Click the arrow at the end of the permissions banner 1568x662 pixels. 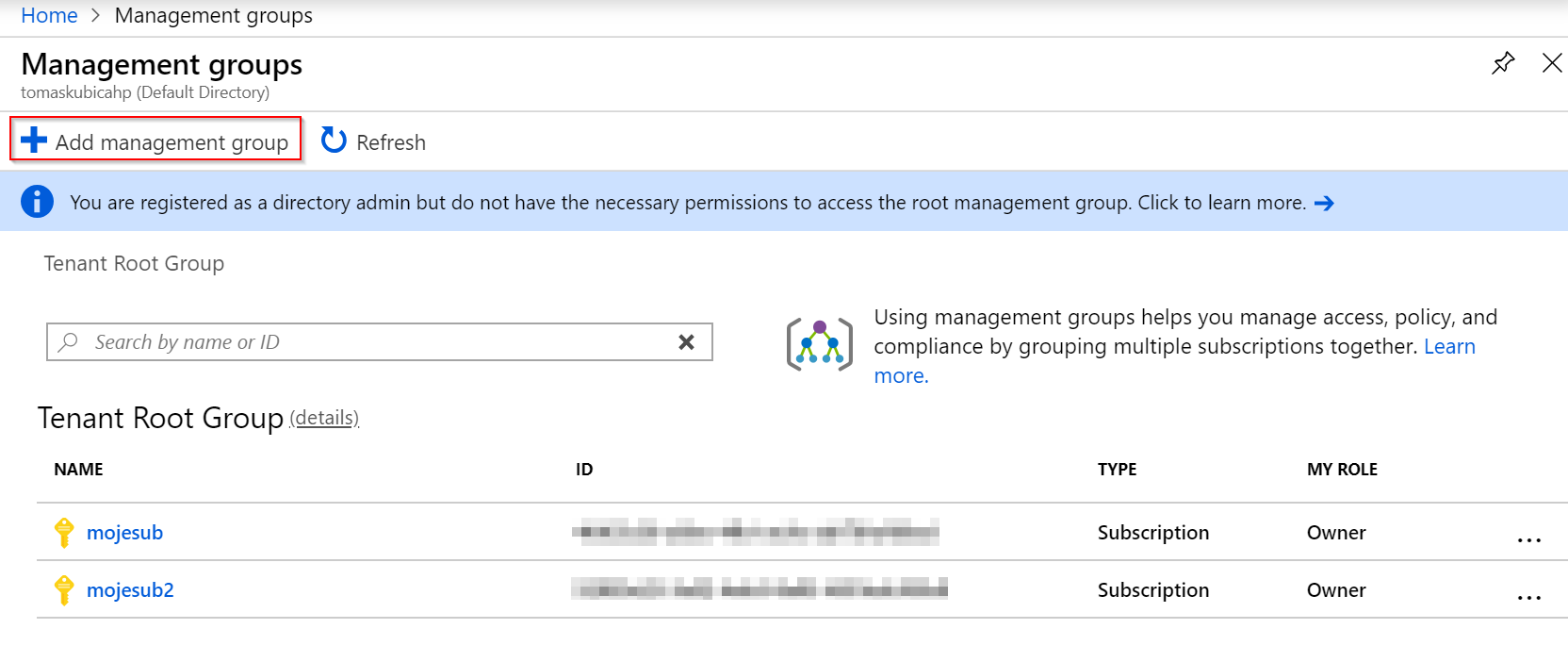point(1324,203)
